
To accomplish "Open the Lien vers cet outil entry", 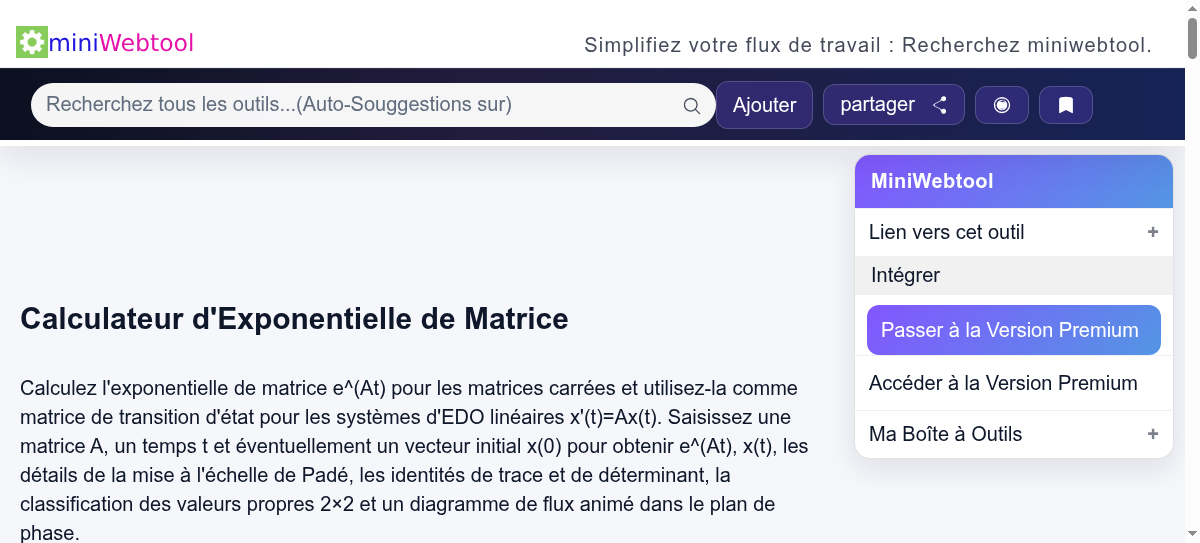I will point(947,232).
